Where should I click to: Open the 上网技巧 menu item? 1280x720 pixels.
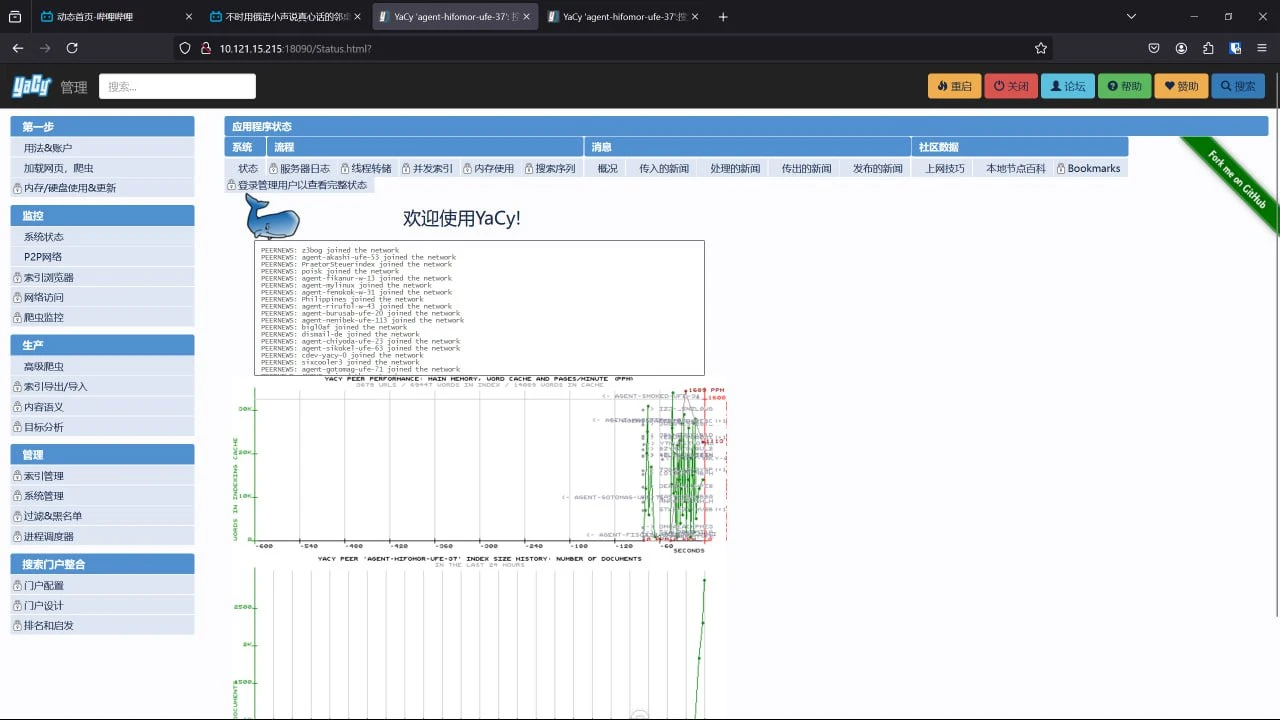click(945, 169)
